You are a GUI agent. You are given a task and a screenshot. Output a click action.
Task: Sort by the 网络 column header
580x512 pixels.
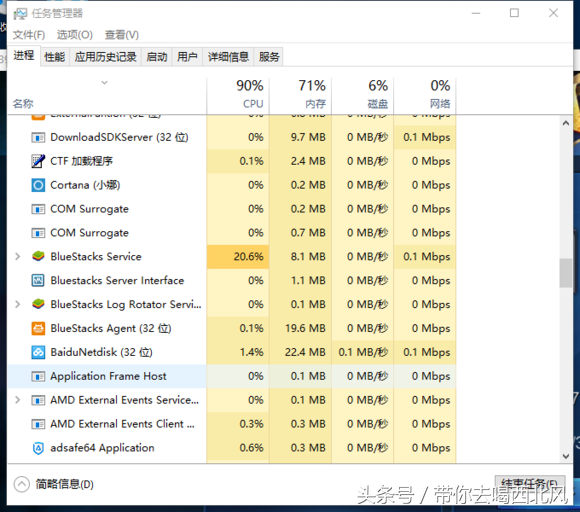point(425,95)
